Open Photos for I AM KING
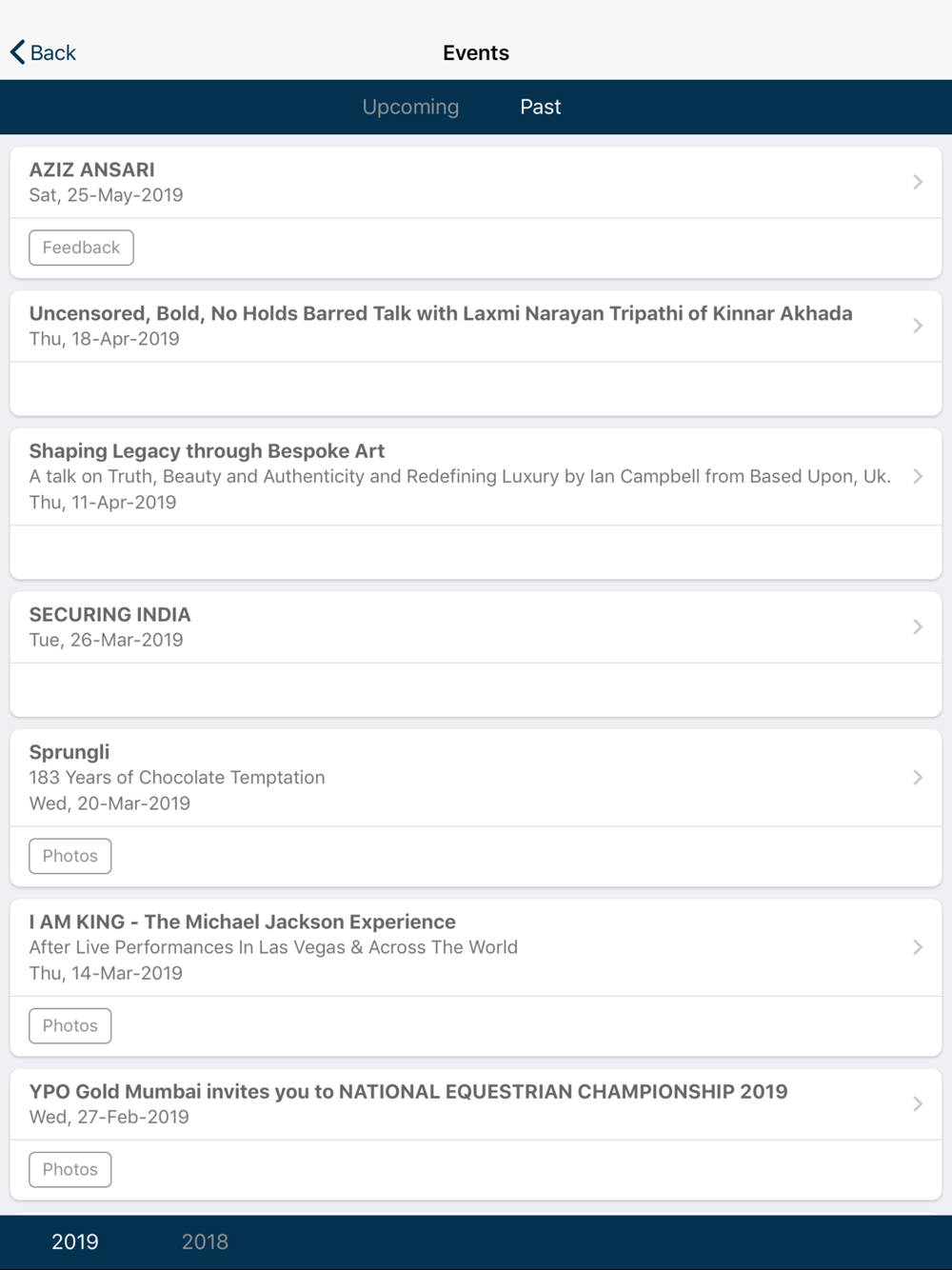952x1270 pixels. tap(69, 1025)
